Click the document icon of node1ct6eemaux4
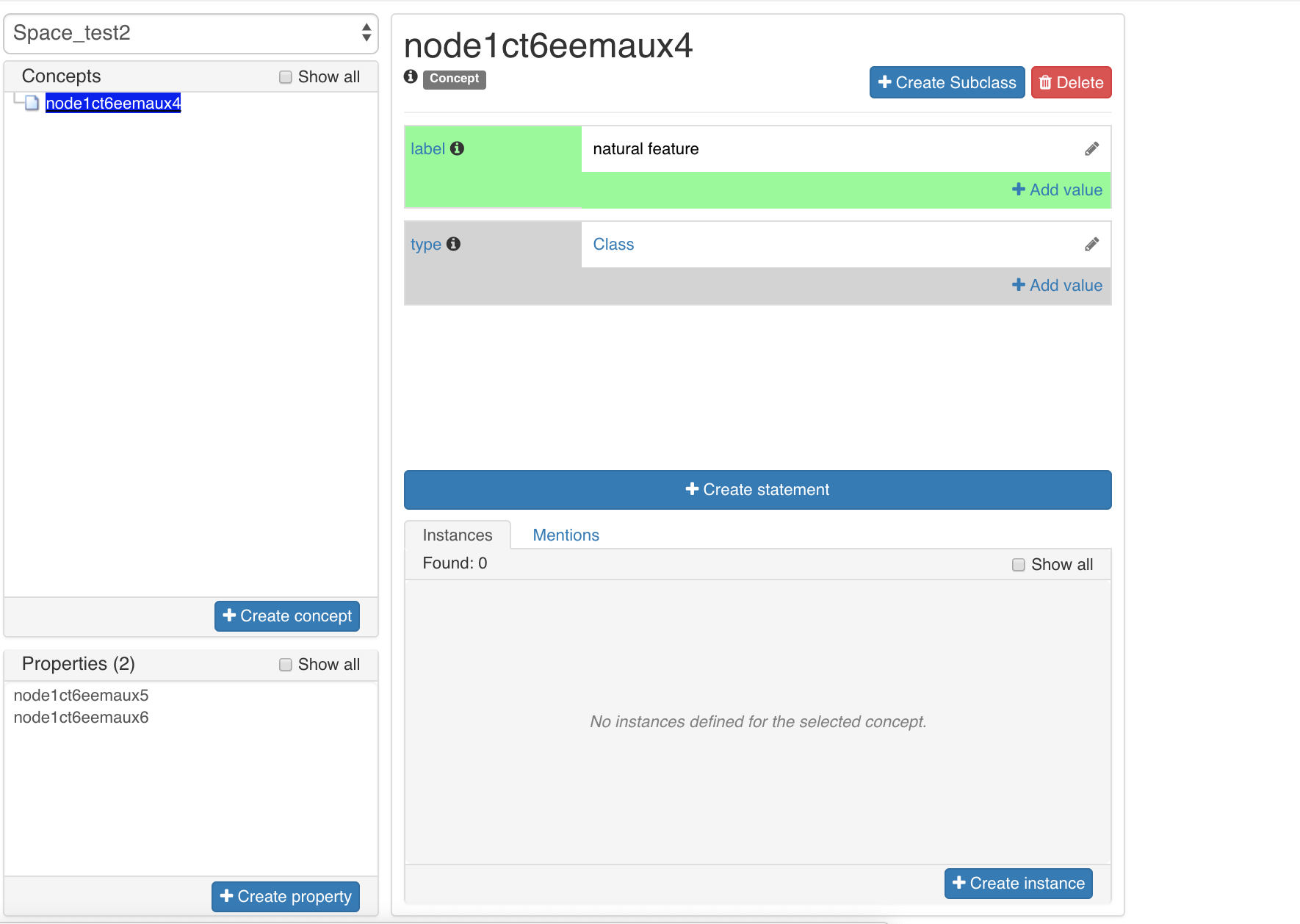Viewport: 1300px width, 924px height. (x=32, y=103)
